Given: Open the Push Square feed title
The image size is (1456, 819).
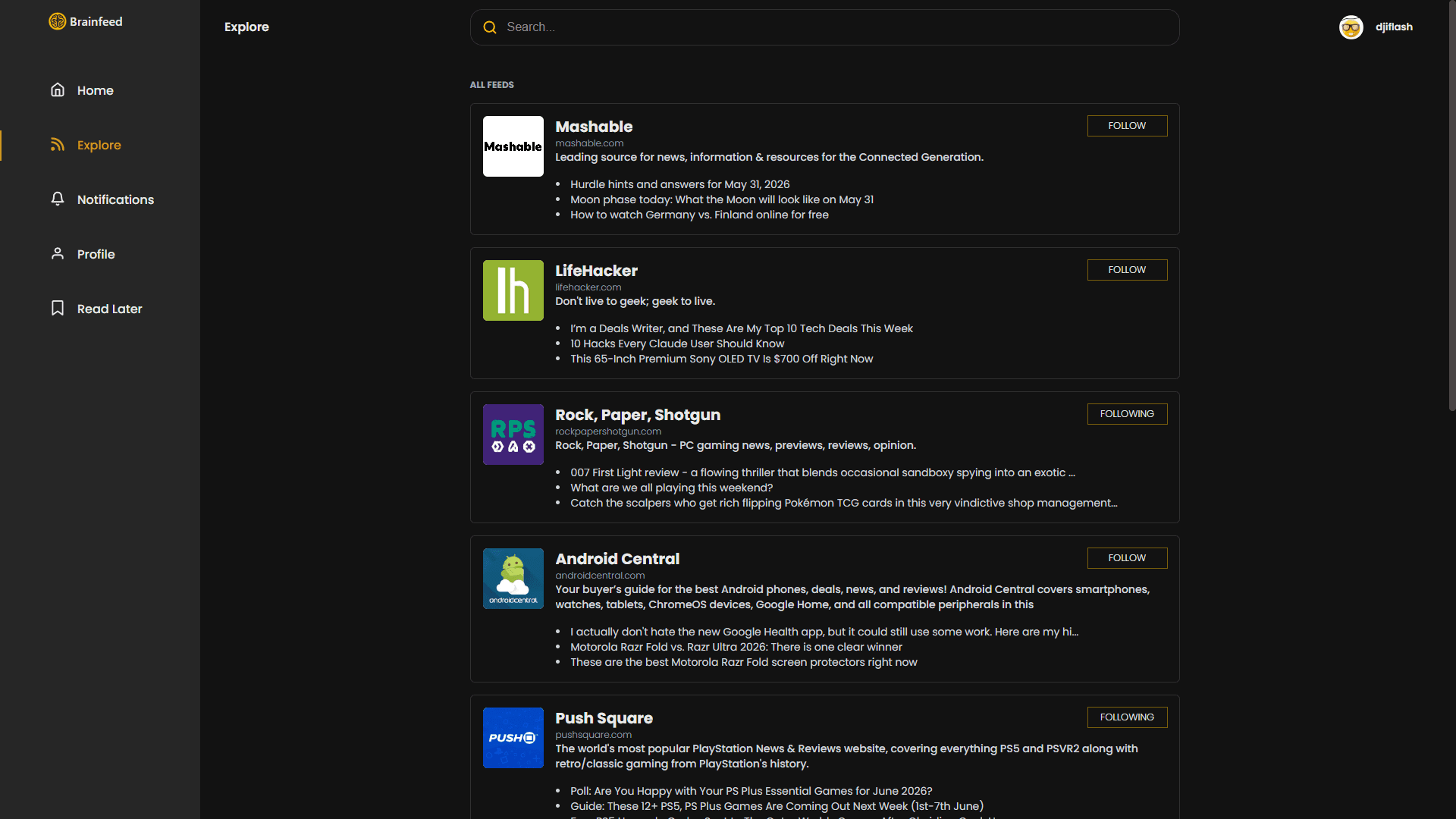Looking at the screenshot, I should coord(604,718).
